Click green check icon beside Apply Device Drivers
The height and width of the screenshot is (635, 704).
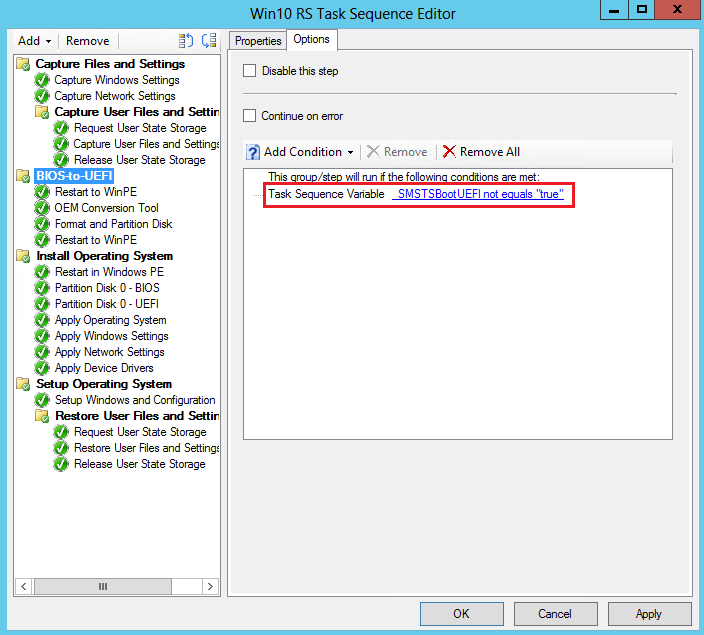tap(42, 368)
